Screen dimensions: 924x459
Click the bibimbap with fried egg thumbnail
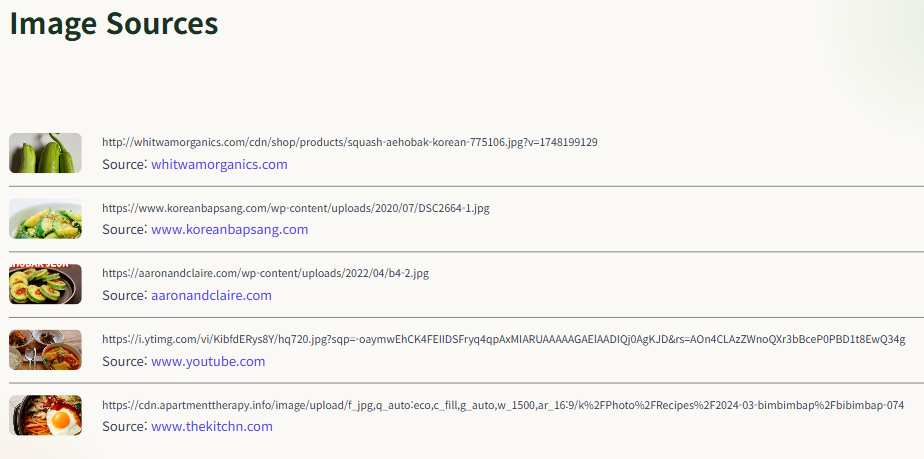click(x=45, y=415)
